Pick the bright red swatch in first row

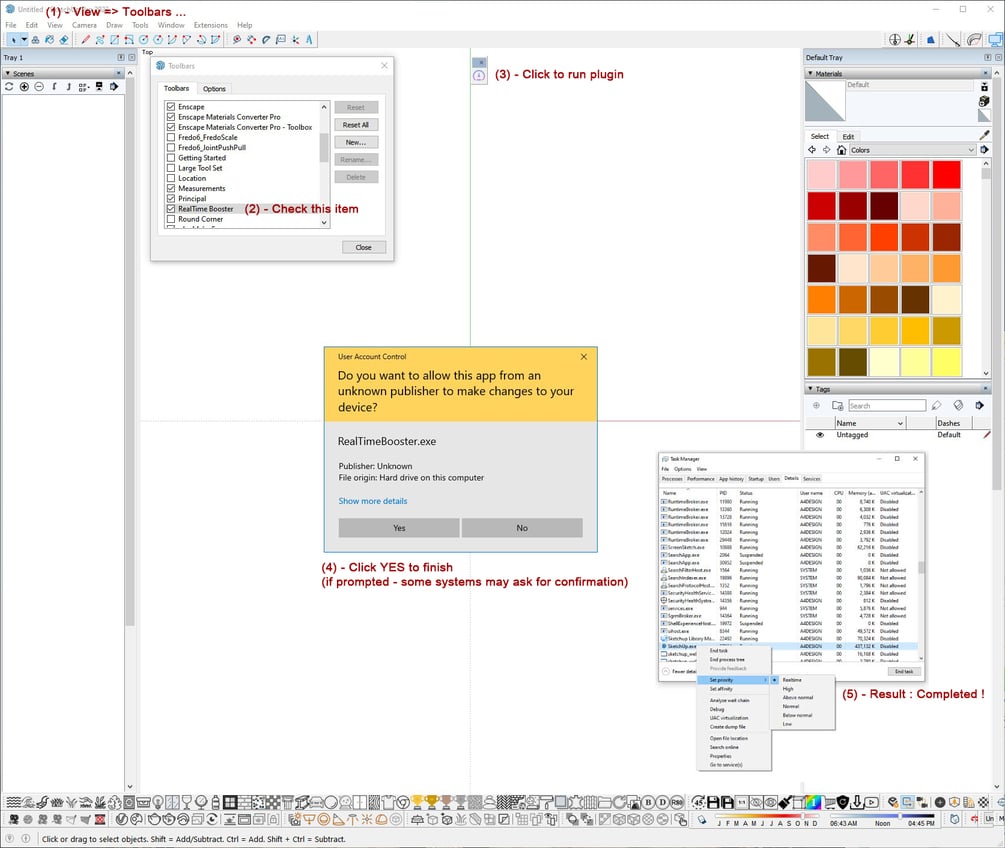coord(946,174)
